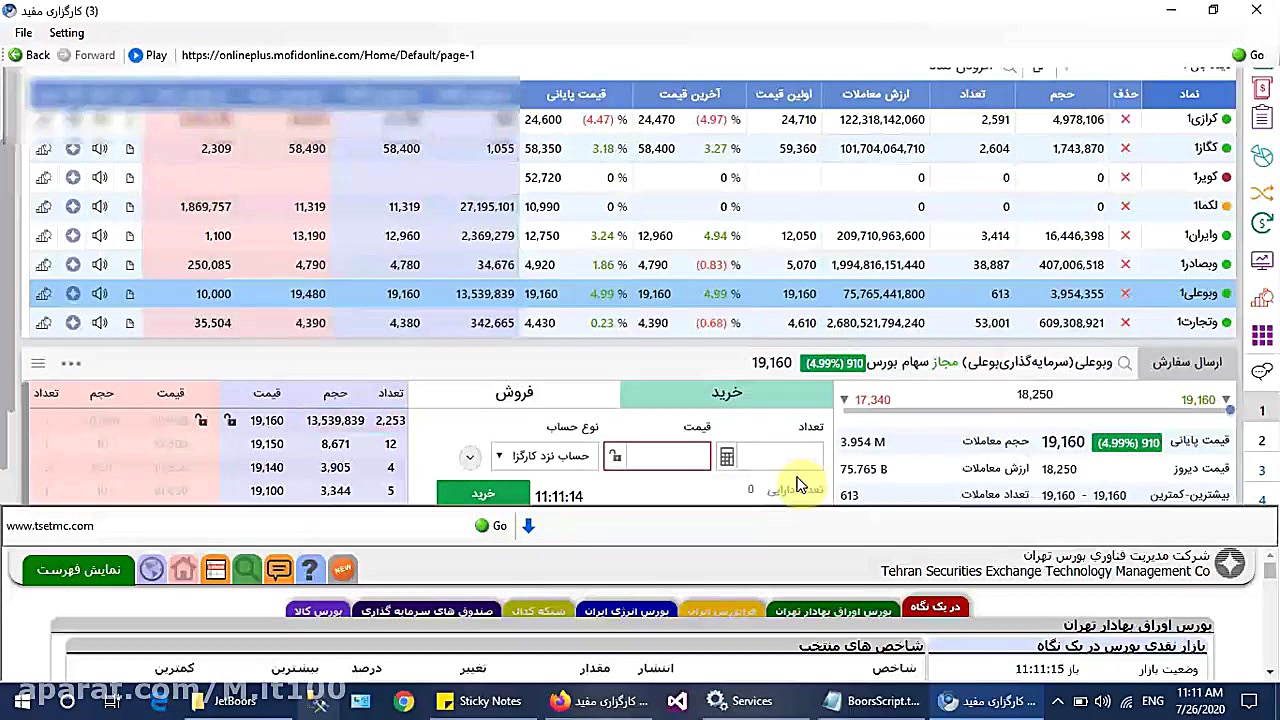Click the Play button in toolbar
This screenshot has height=720, width=1280.
147,55
